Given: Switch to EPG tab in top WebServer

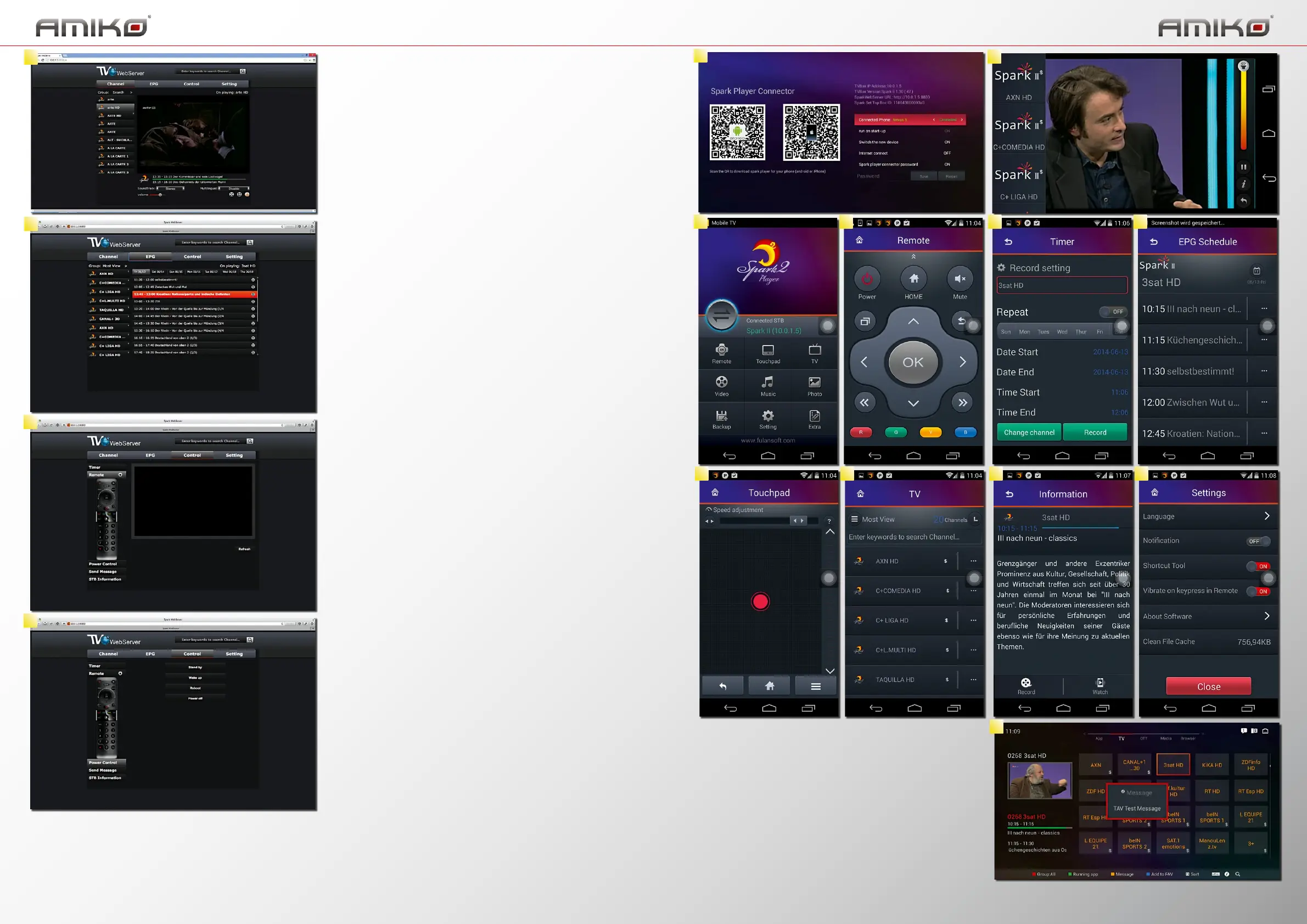Looking at the screenshot, I should tap(154, 84).
